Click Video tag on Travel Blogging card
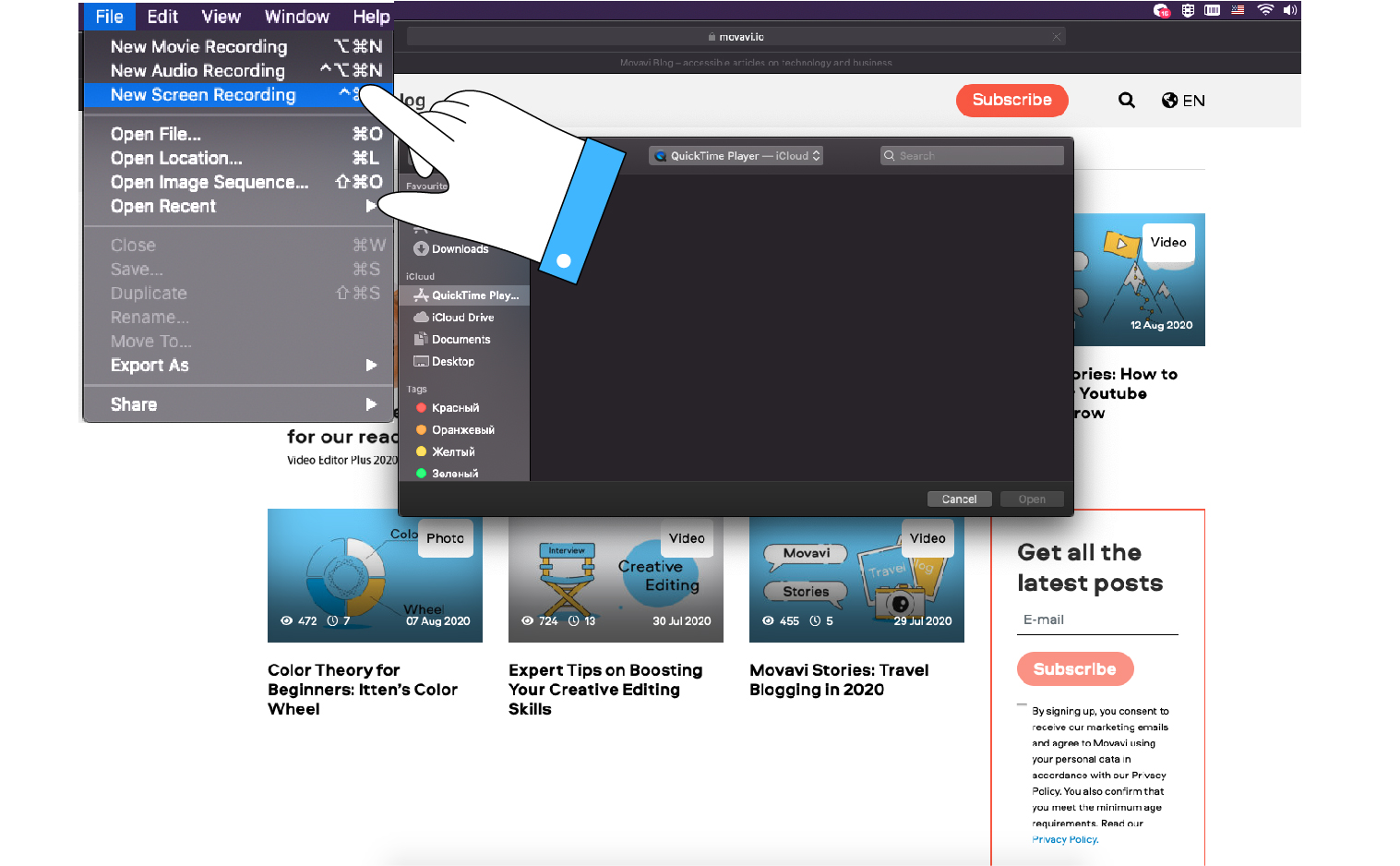This screenshot has width=1400, height=866. 927,538
